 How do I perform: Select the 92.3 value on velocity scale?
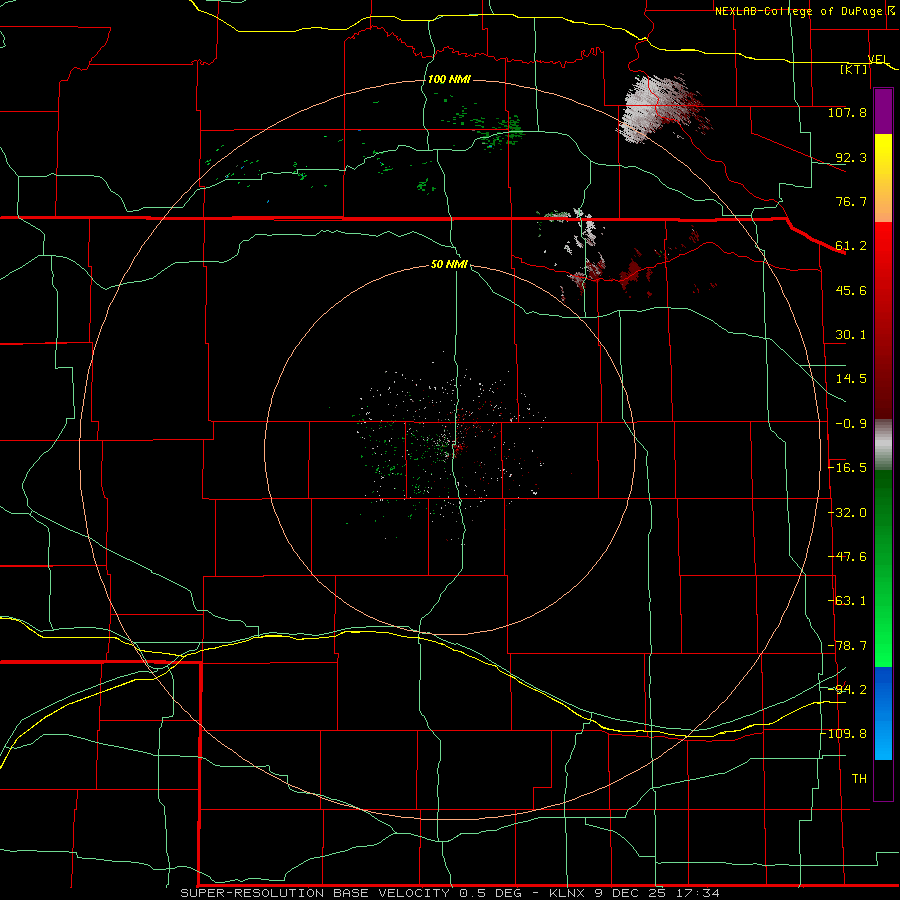pos(851,157)
